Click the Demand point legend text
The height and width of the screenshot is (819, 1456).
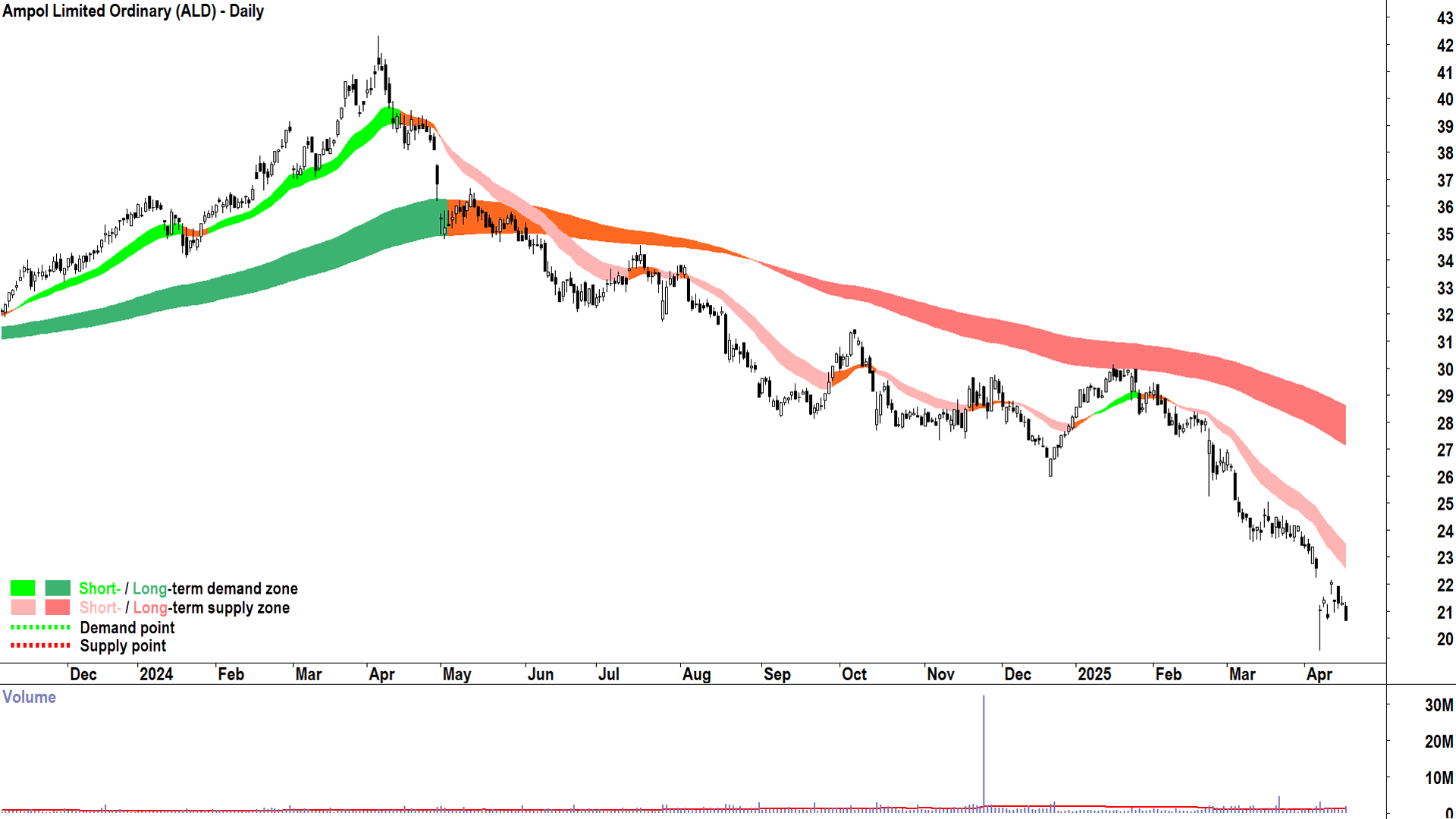tap(127, 627)
